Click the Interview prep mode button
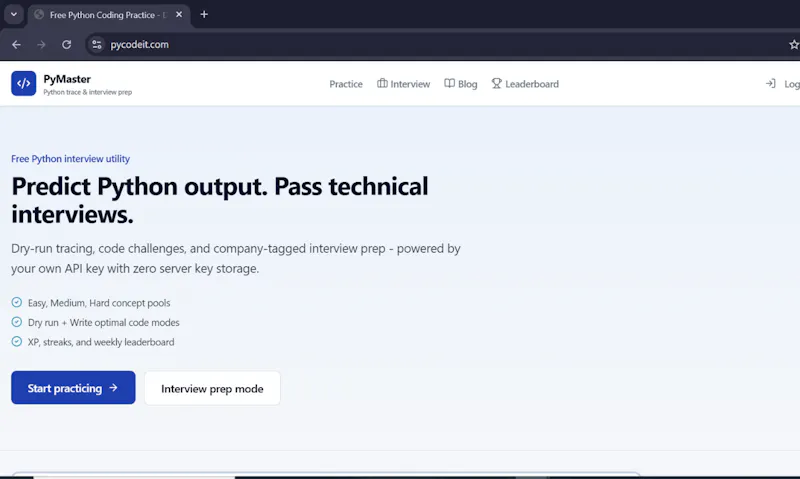Image resolution: width=800 pixels, height=479 pixels. click(x=212, y=389)
